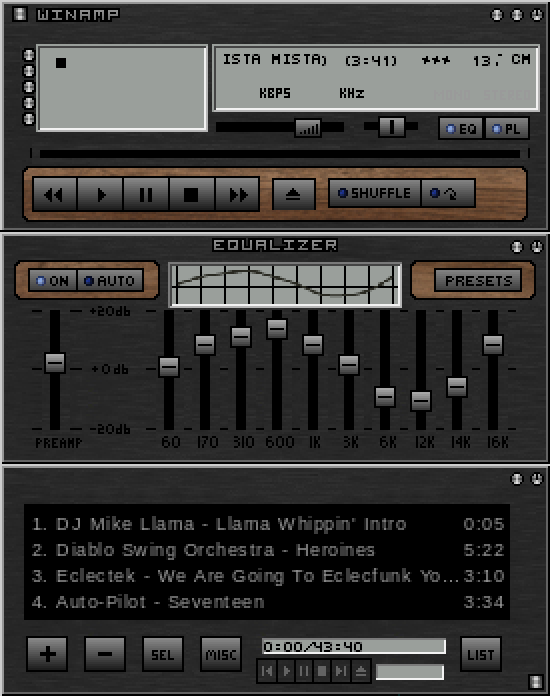Image resolution: width=550 pixels, height=696 pixels.
Task: Start playback with the main Play button
Action: click(100, 194)
